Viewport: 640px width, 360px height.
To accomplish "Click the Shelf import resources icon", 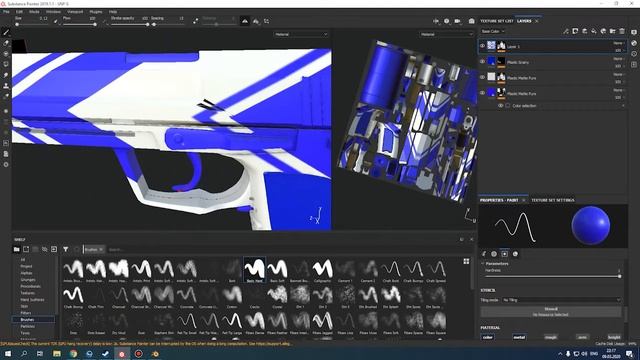I will coord(54,249).
